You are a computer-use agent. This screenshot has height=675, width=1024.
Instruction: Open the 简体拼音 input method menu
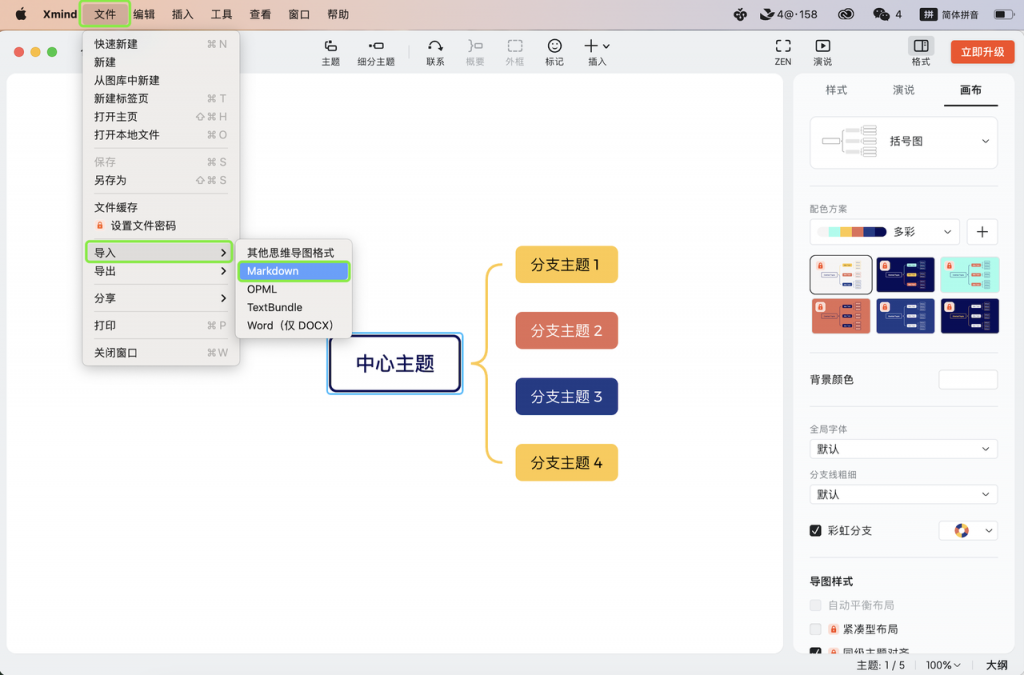[x=949, y=14]
